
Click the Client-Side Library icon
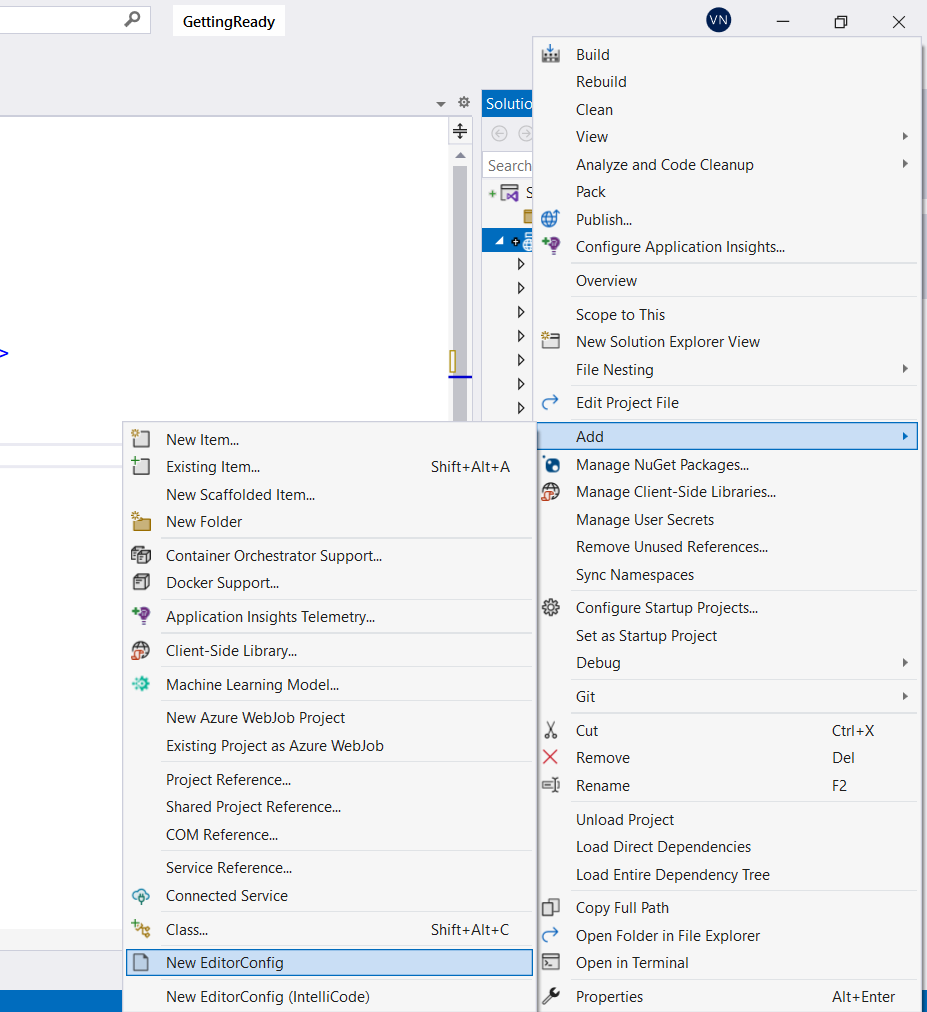coord(141,650)
